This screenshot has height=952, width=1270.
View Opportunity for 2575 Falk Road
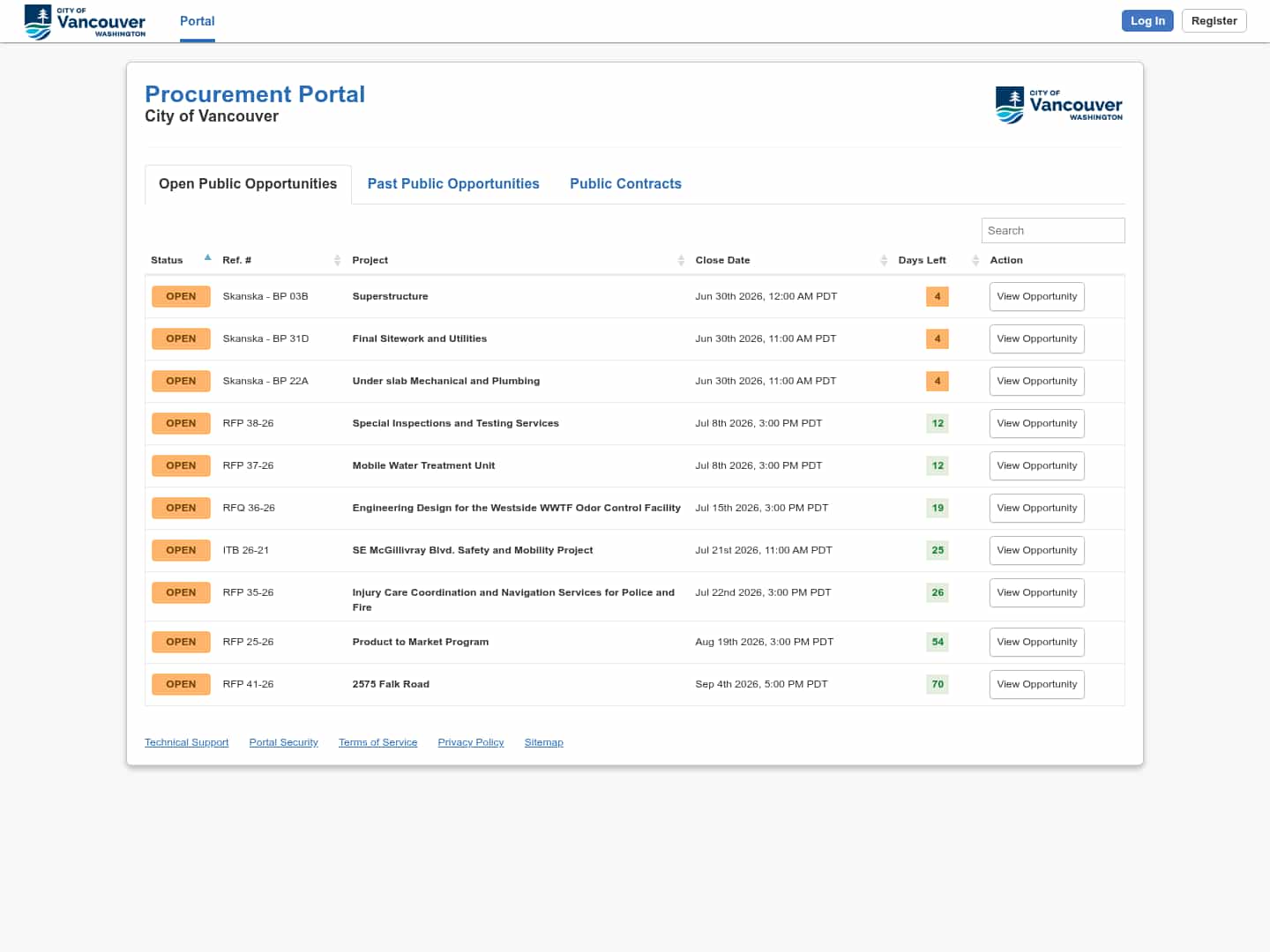coord(1037,684)
